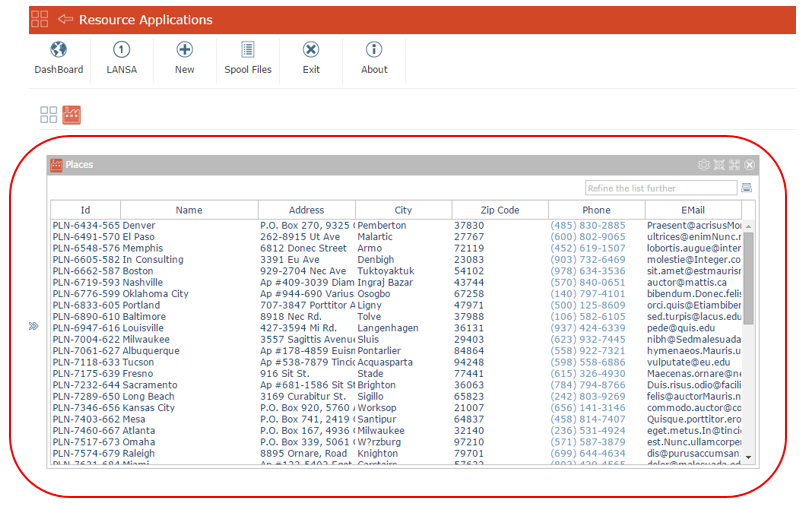Select the In Consulting row
808x507 pixels.
(397, 259)
